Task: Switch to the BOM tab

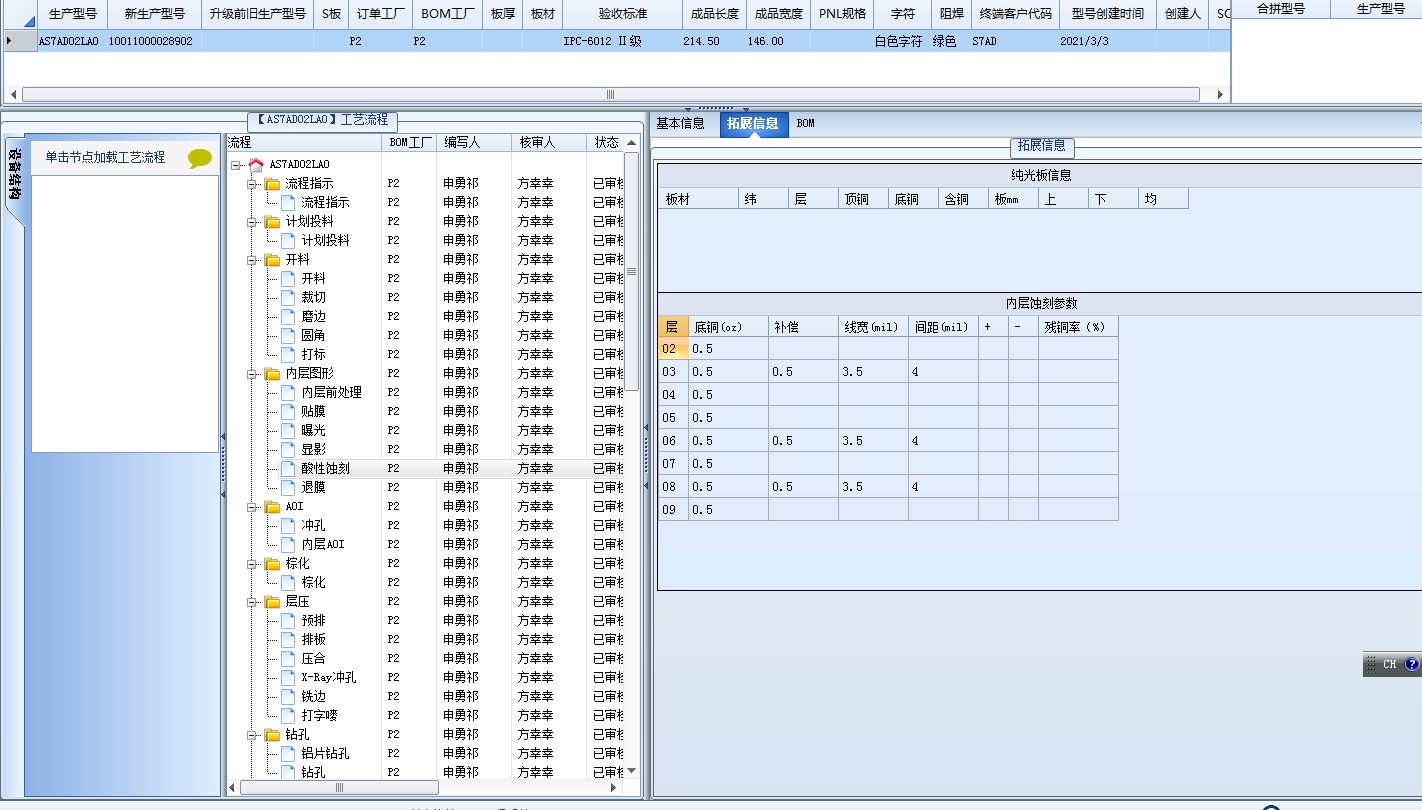Action: click(x=806, y=124)
